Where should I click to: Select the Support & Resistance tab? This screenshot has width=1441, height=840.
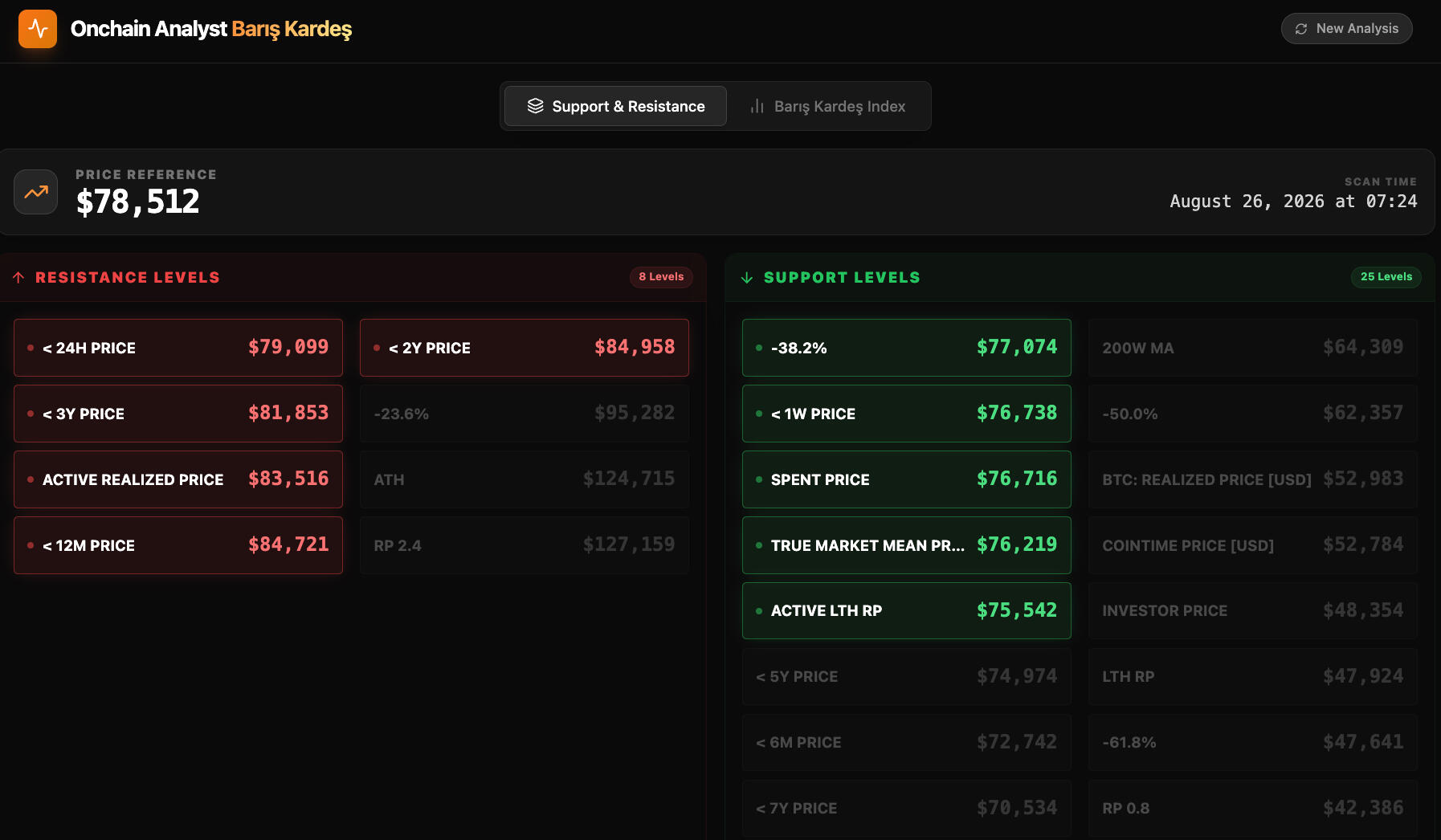pos(616,106)
